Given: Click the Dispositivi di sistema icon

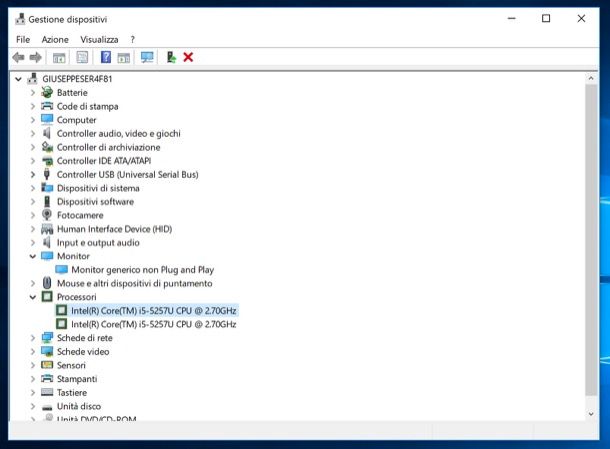Looking at the screenshot, I should (x=47, y=188).
